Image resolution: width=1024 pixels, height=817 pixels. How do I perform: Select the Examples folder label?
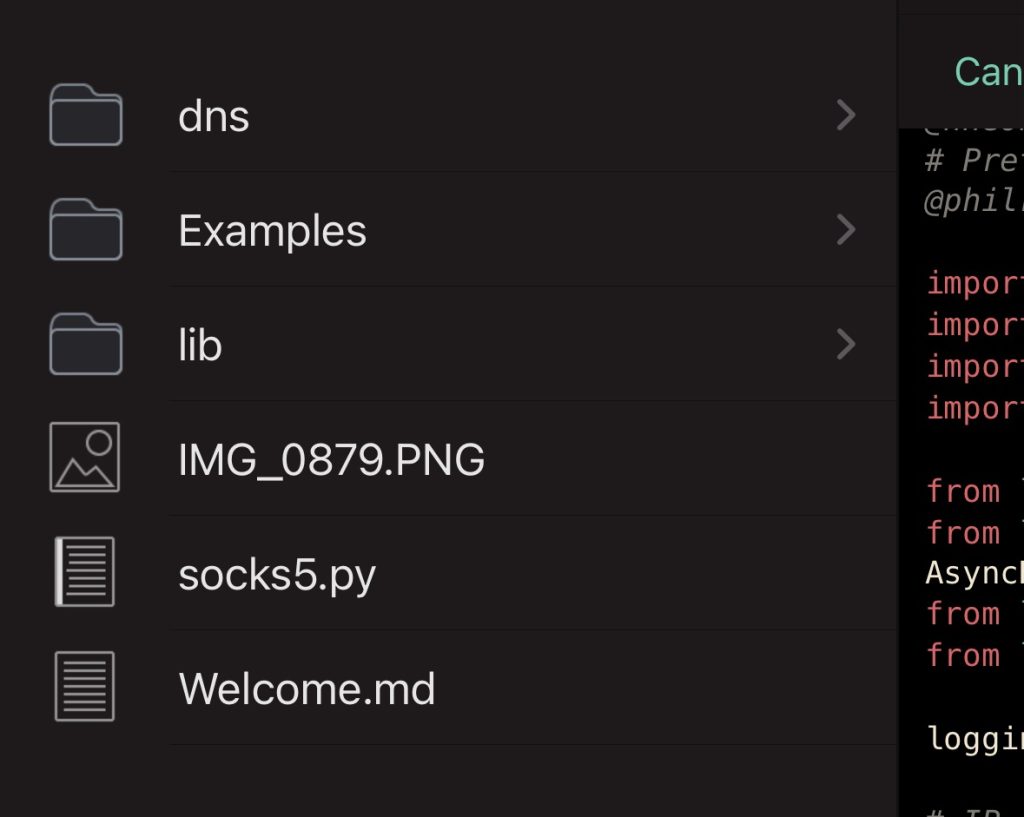tap(272, 232)
